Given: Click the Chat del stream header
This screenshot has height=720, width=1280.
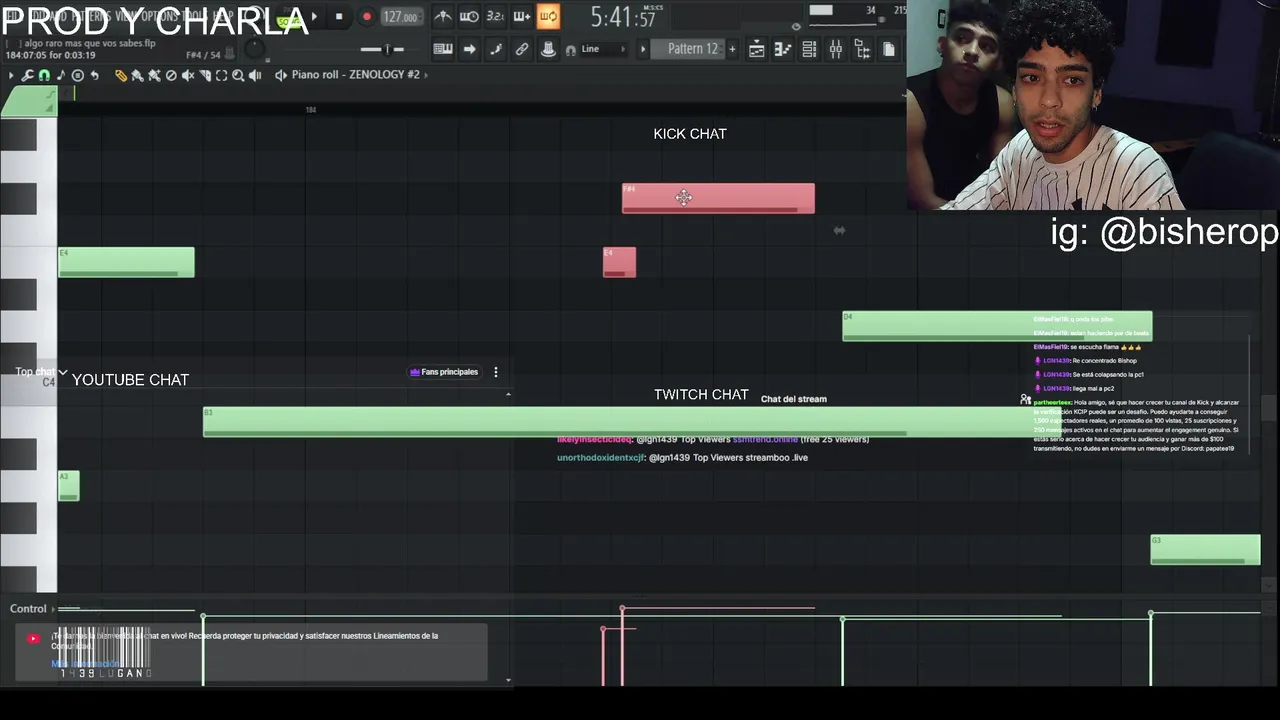Looking at the screenshot, I should [x=794, y=399].
